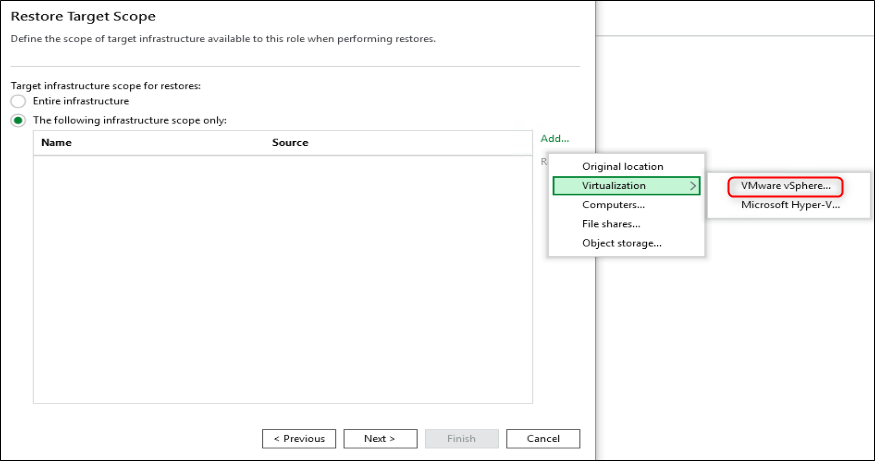This screenshot has height=461, width=875.
Task: Choose Original location from the menu
Action: pyautogui.click(x=622, y=167)
